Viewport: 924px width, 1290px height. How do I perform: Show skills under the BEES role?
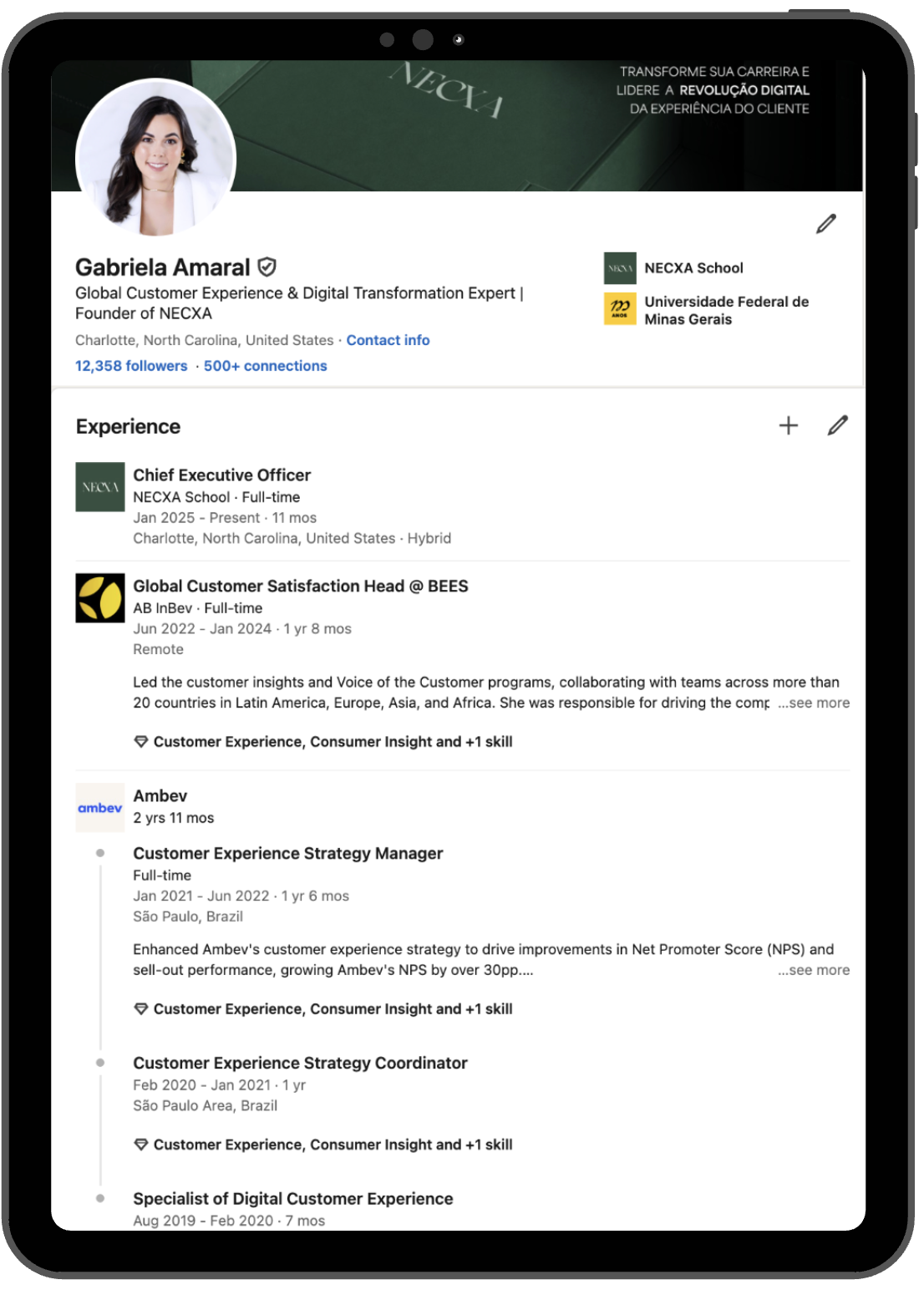click(332, 742)
